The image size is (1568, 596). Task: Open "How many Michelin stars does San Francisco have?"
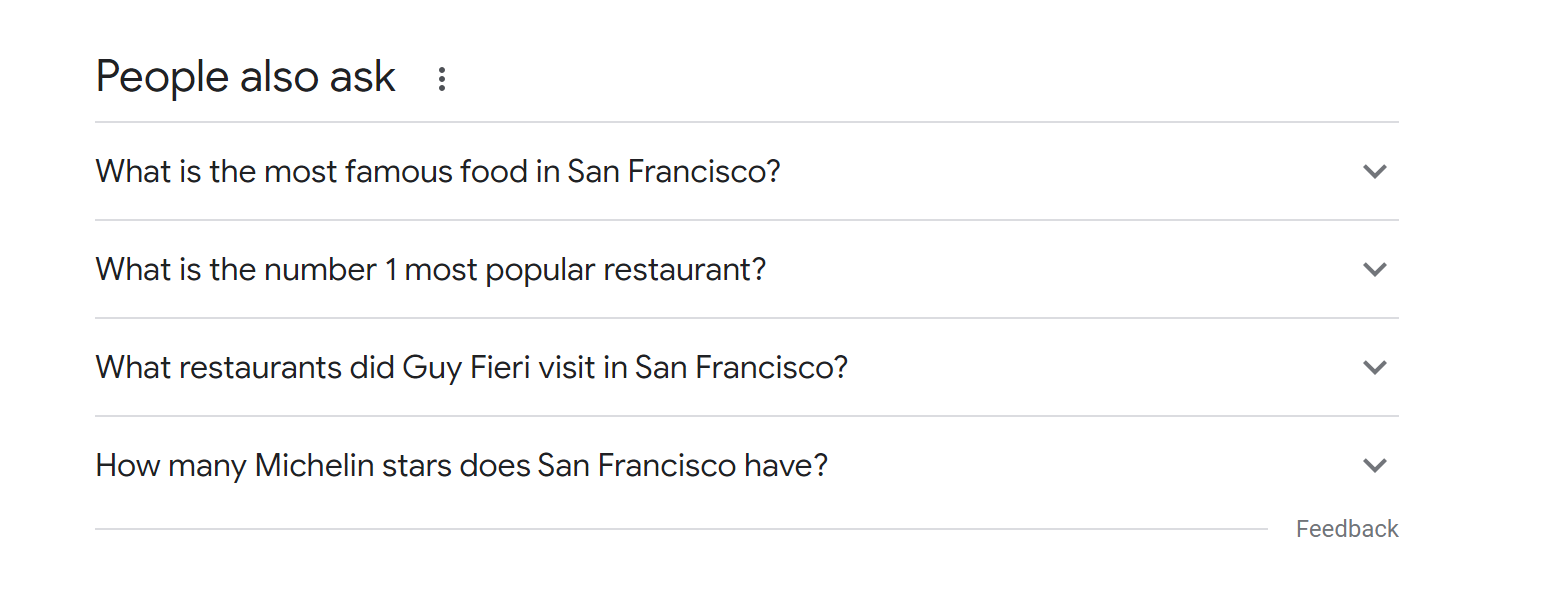(x=461, y=466)
